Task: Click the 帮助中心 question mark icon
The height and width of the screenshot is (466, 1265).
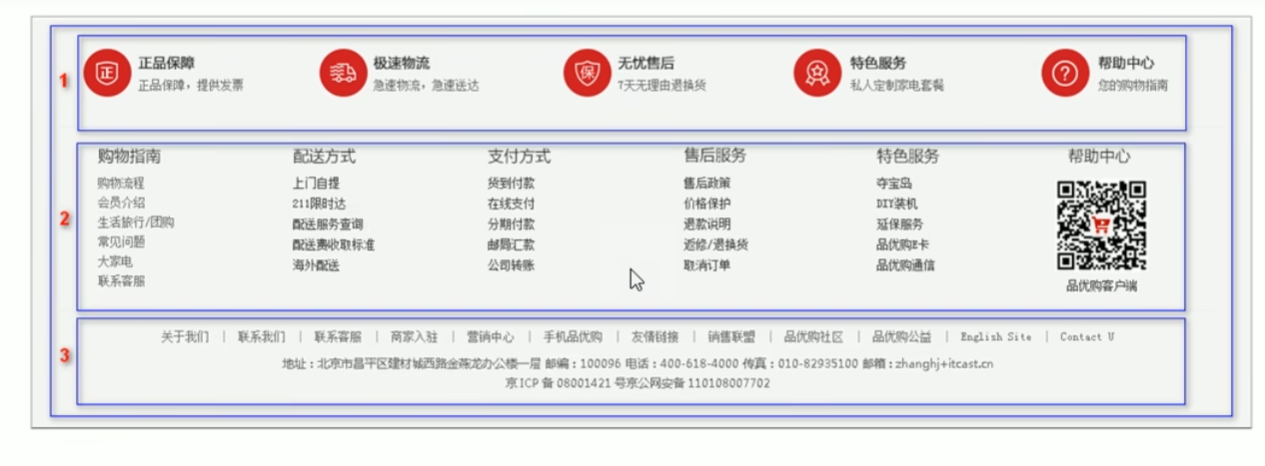Action: coord(1065,73)
